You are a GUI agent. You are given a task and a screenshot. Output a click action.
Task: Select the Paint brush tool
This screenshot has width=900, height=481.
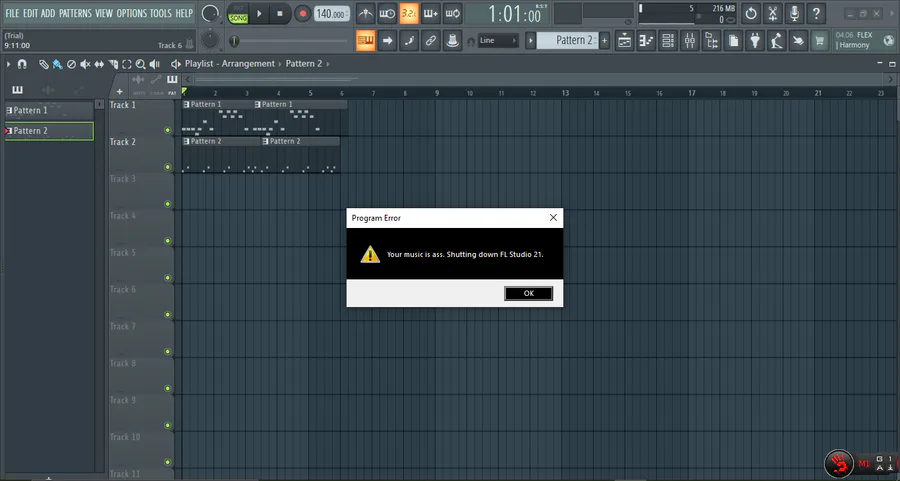click(57, 64)
